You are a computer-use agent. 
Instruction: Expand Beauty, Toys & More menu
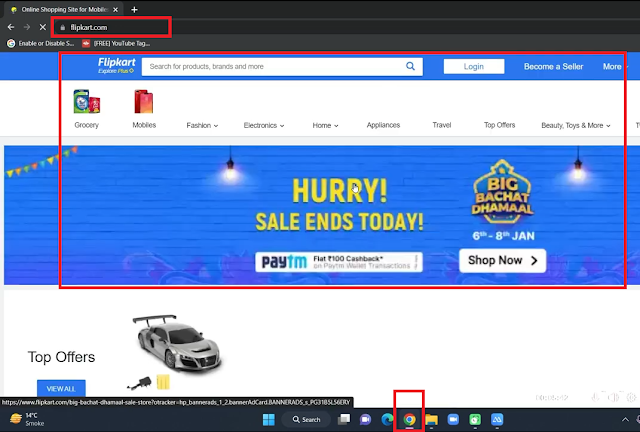[x=576, y=125]
